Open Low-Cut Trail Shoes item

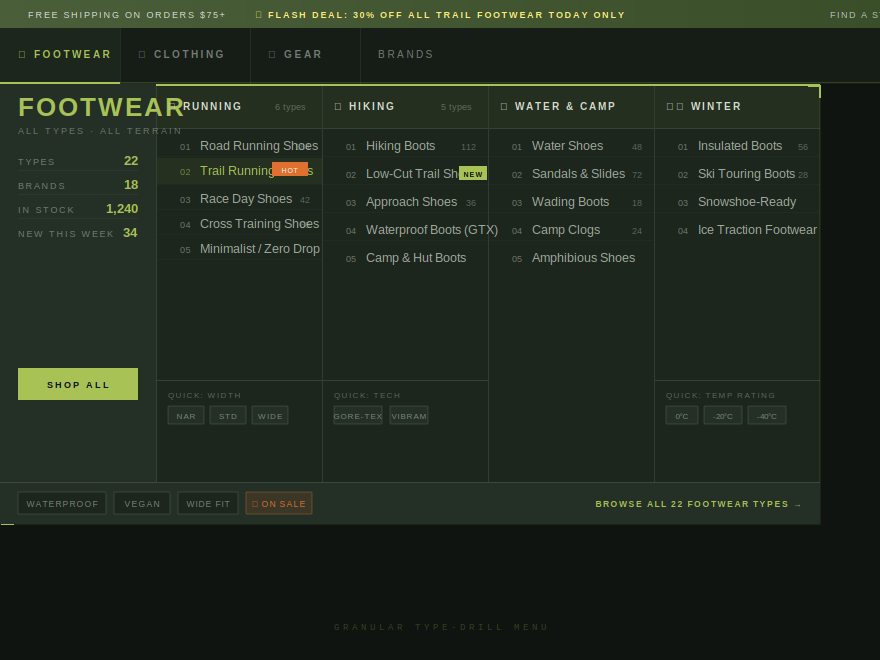pos(405,174)
